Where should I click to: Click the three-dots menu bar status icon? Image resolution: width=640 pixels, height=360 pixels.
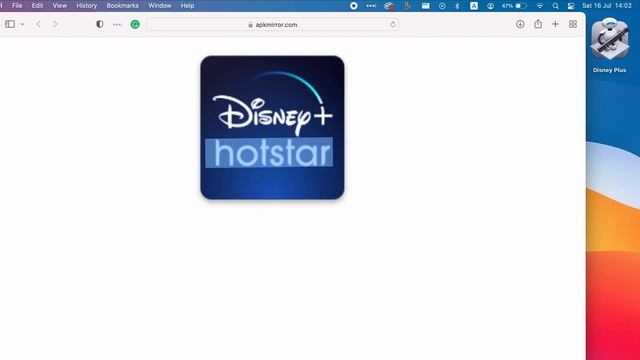pos(371,6)
